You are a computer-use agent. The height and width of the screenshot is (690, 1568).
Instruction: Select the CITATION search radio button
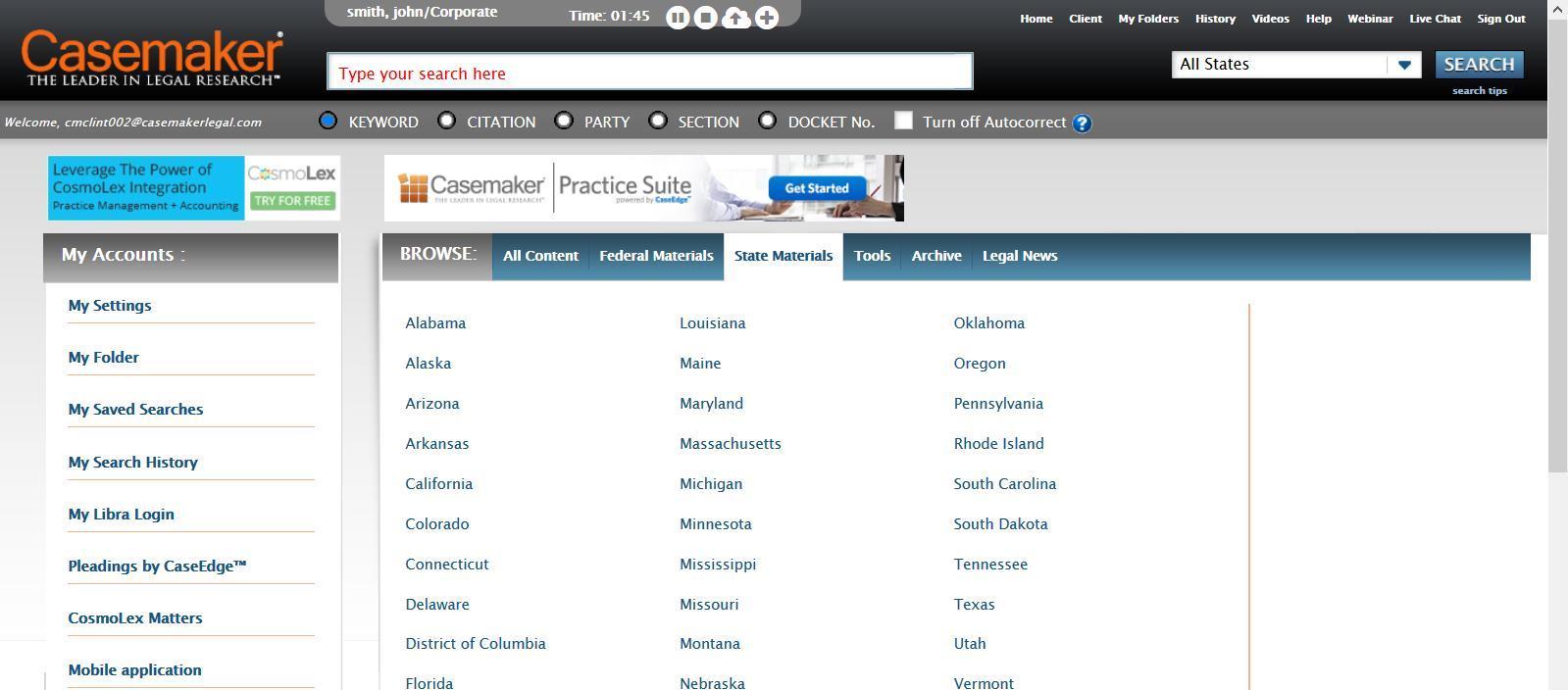pos(447,121)
